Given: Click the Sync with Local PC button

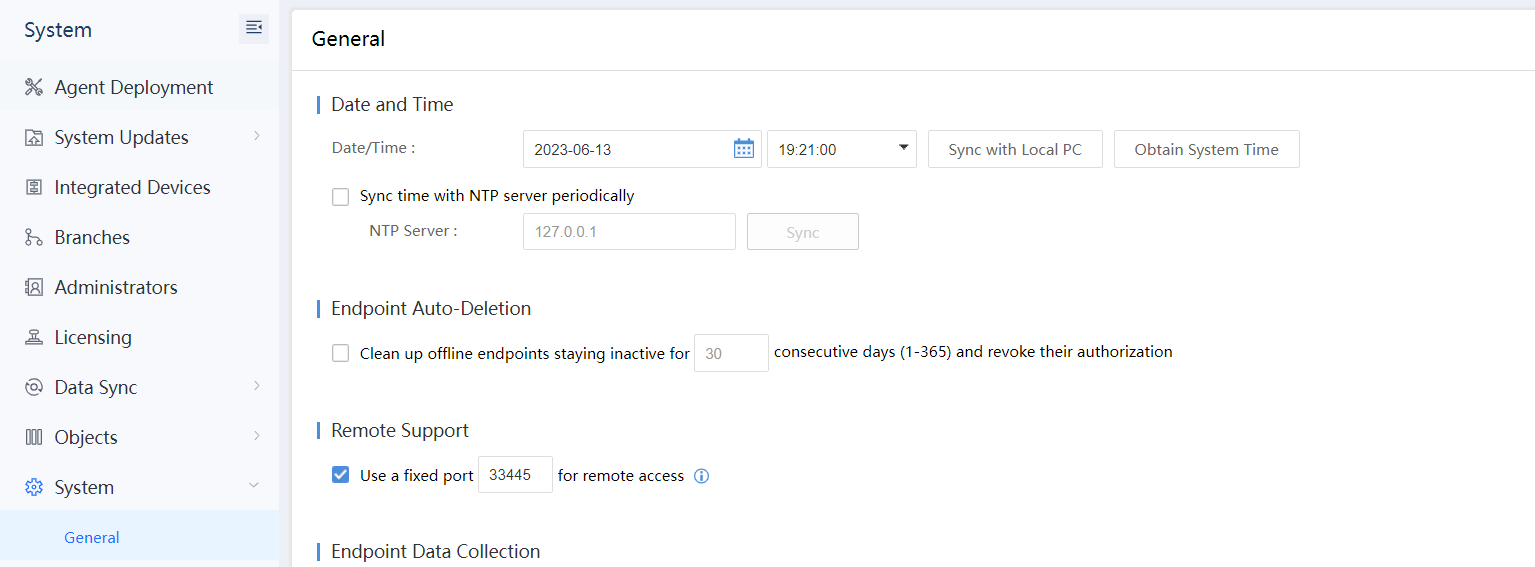Looking at the screenshot, I should tap(1015, 149).
